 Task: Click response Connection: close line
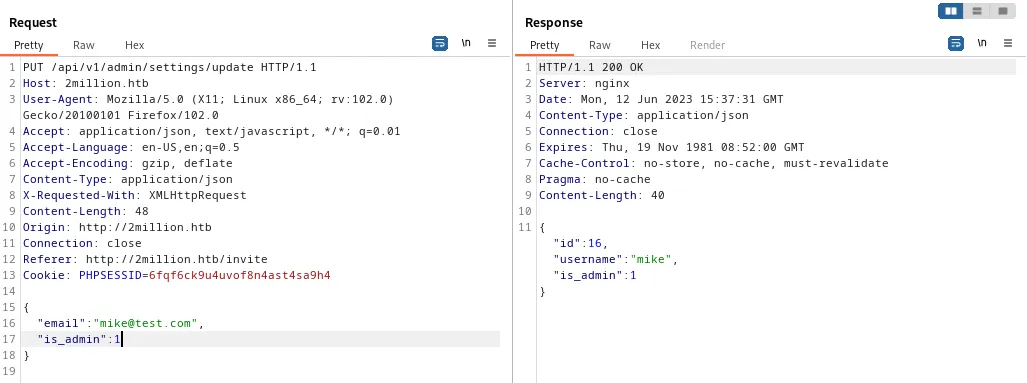pyautogui.click(x=598, y=131)
